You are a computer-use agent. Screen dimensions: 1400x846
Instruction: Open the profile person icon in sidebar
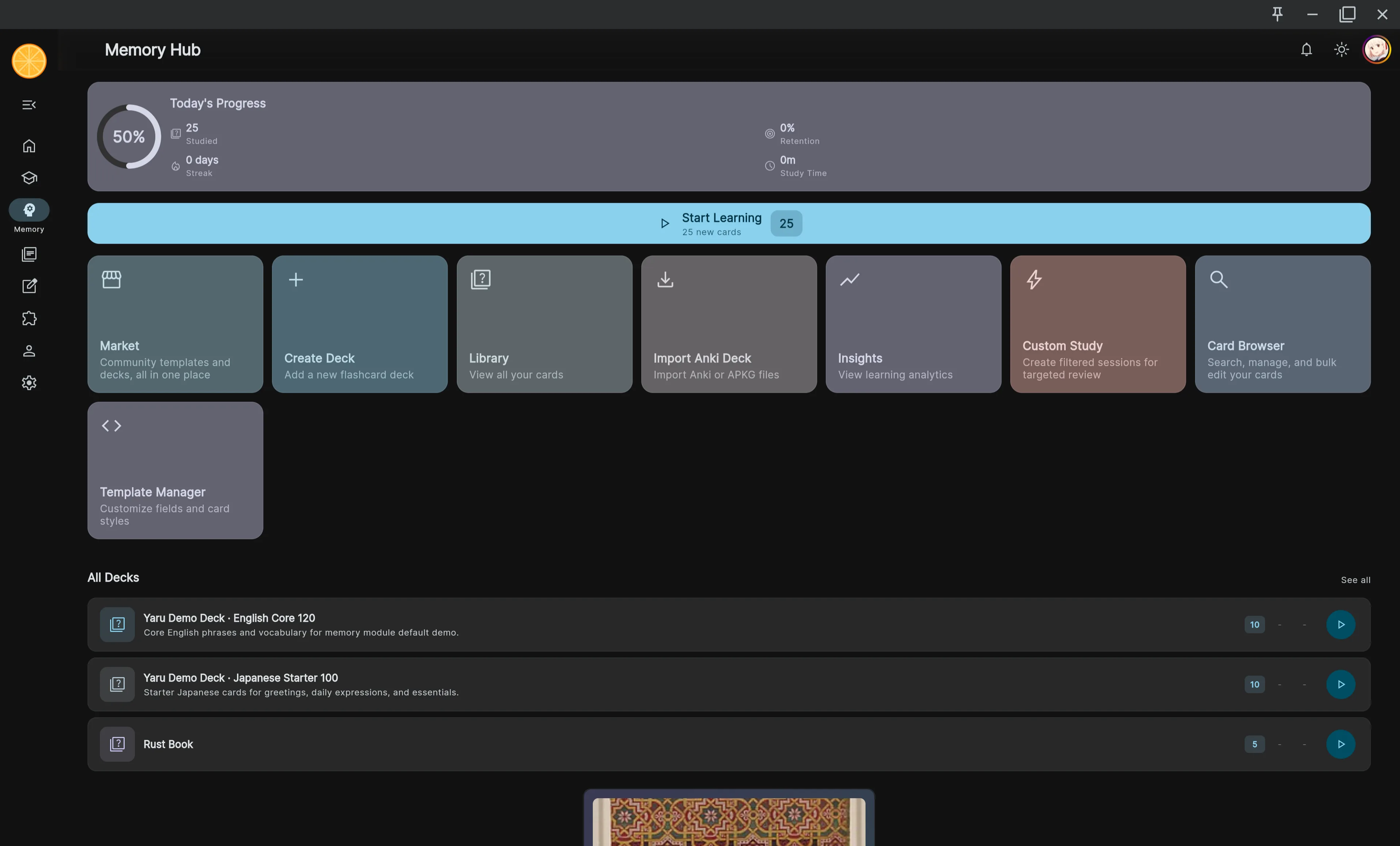point(29,350)
